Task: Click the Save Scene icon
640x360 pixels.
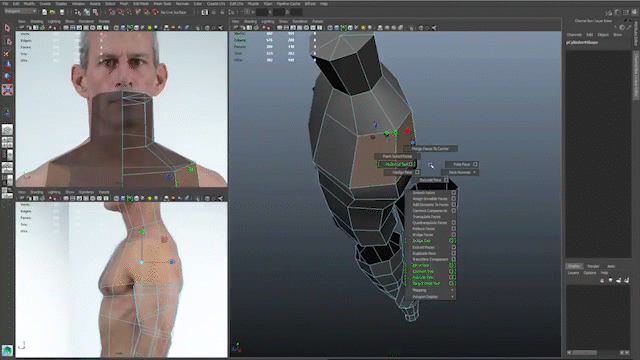Action: point(62,12)
